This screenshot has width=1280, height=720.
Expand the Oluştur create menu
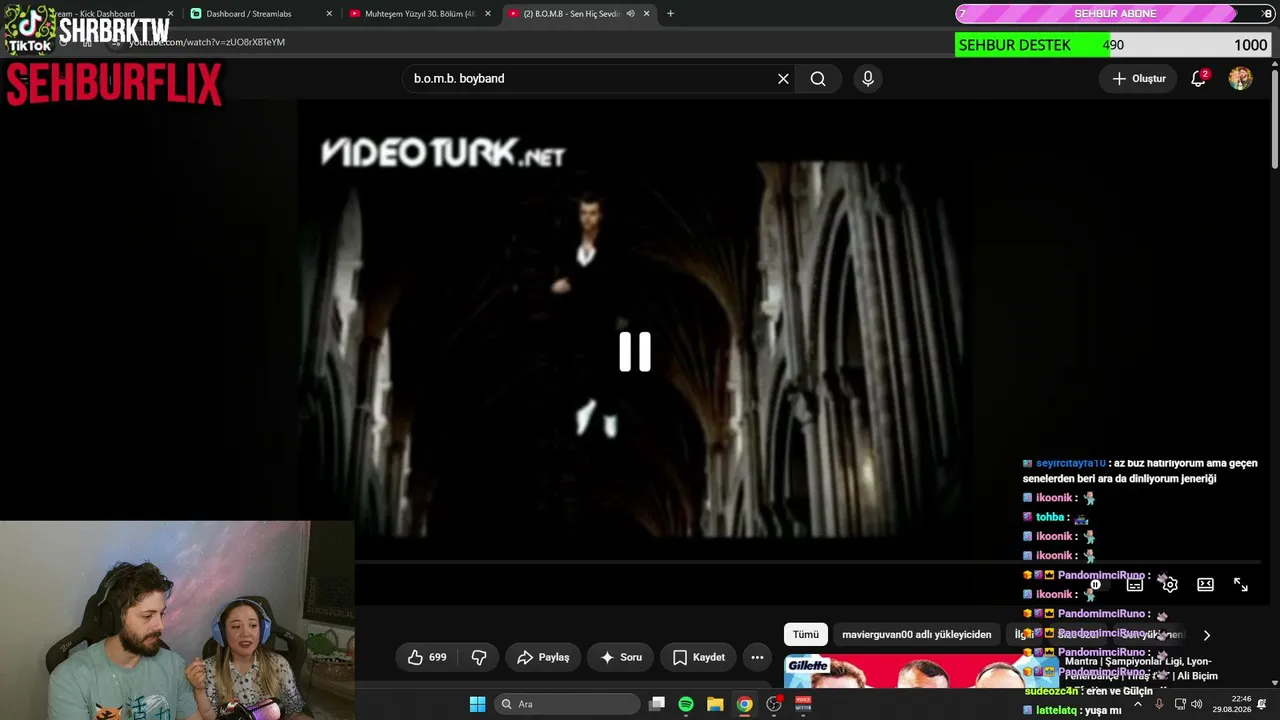click(x=1139, y=79)
